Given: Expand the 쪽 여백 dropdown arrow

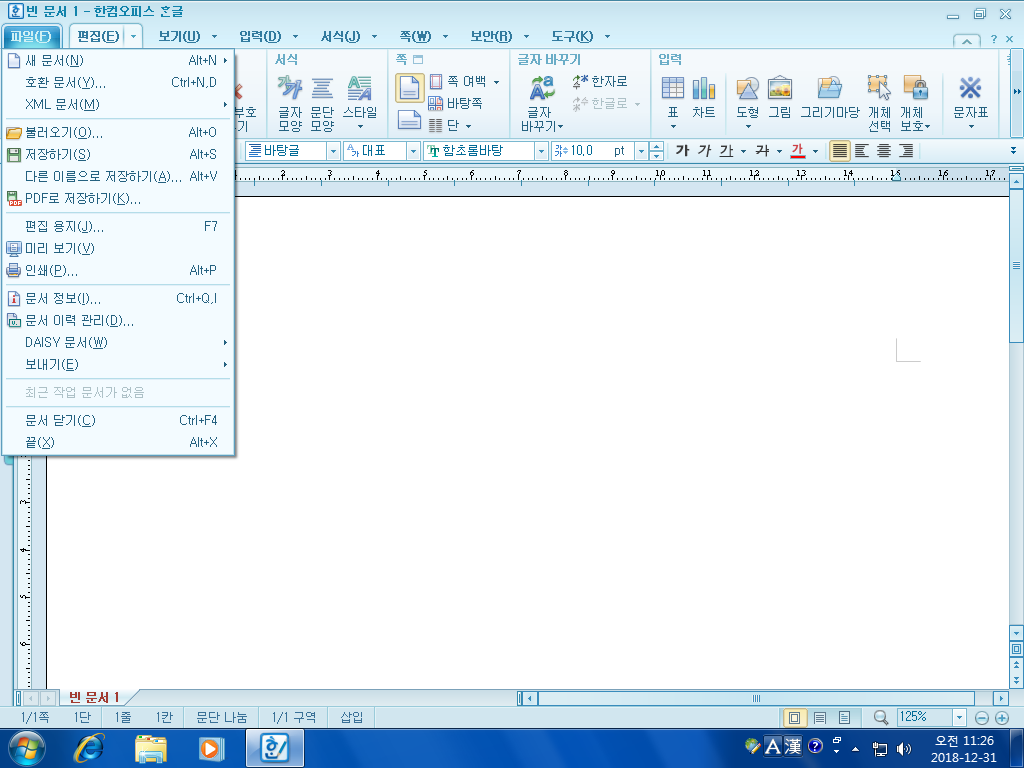Looking at the screenshot, I should click(496, 82).
